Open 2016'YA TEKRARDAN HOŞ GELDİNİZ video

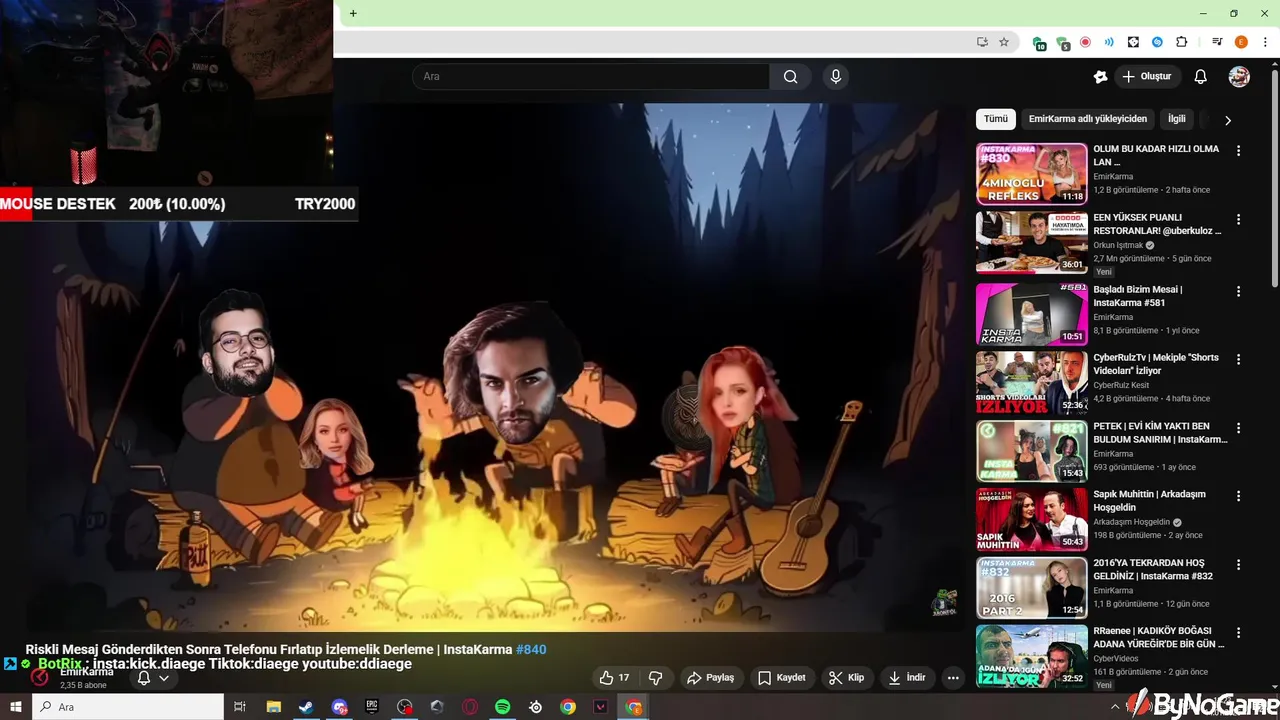(x=1153, y=569)
